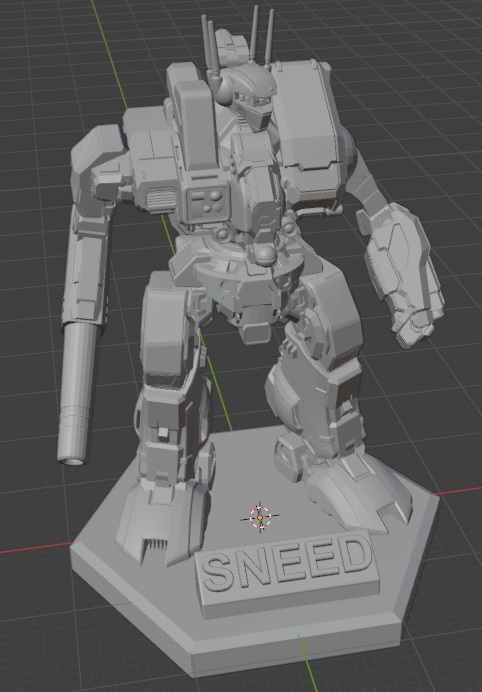The width and height of the screenshot is (482, 692).
Task: Click the muzzle opening of the cannon
Action: tap(72, 461)
